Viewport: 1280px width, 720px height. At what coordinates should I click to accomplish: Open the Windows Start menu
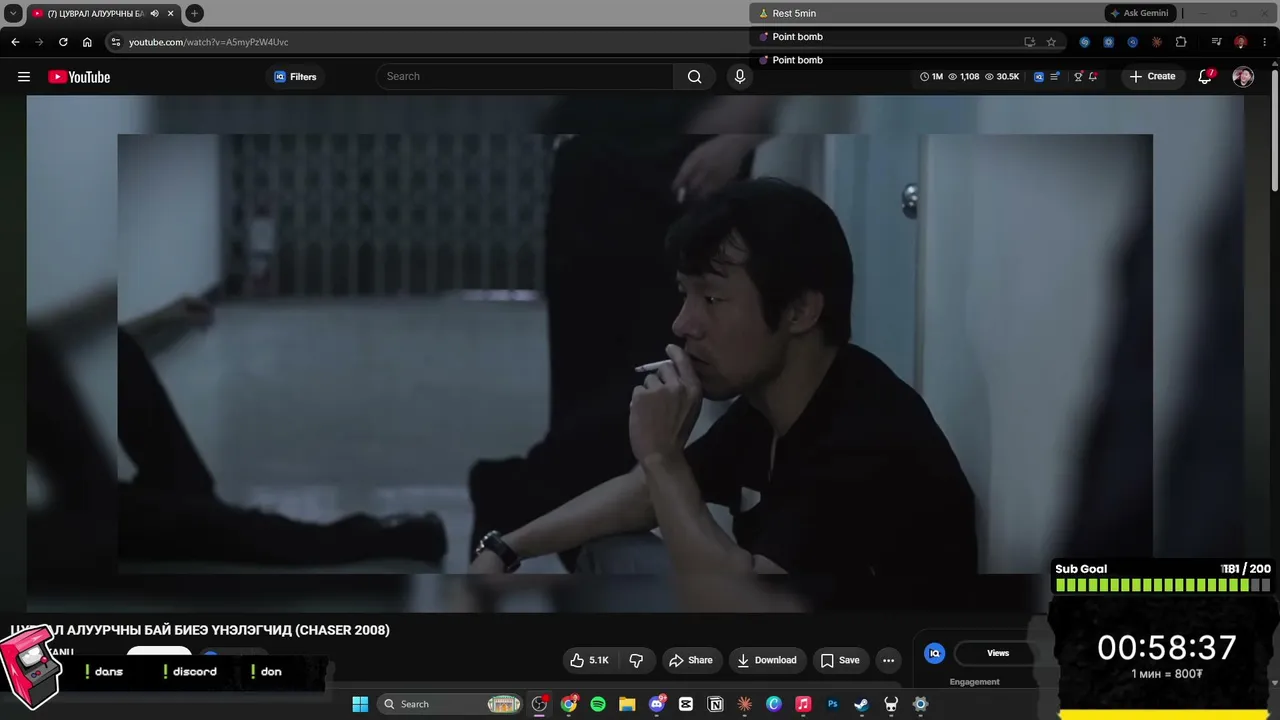[360, 704]
